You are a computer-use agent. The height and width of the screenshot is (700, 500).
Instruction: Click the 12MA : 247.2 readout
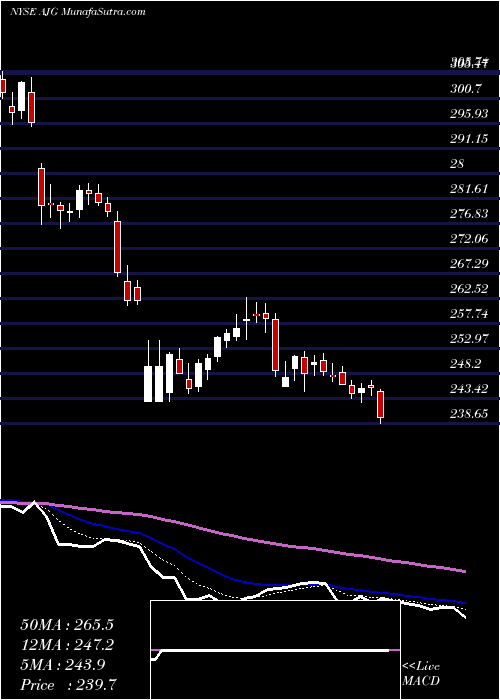click(x=67, y=645)
